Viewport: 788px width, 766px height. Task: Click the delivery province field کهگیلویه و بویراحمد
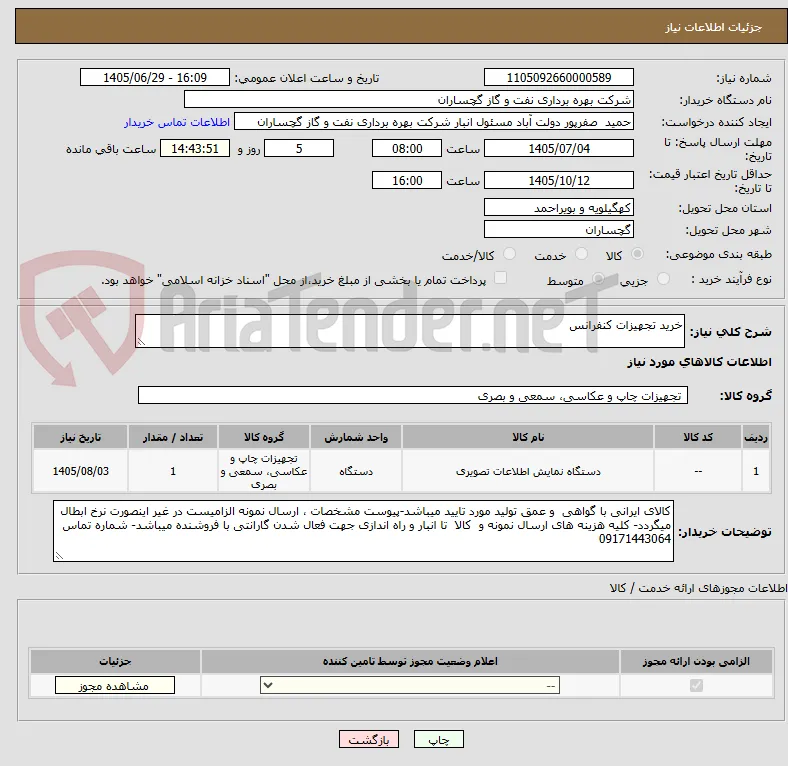click(559, 208)
